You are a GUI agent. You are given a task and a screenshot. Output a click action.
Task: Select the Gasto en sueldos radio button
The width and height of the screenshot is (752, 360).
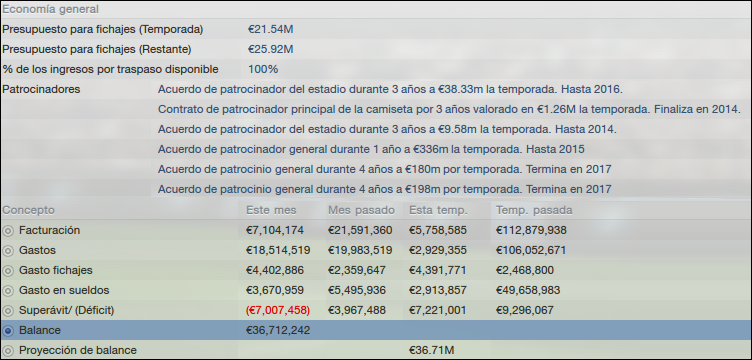(x=8, y=291)
